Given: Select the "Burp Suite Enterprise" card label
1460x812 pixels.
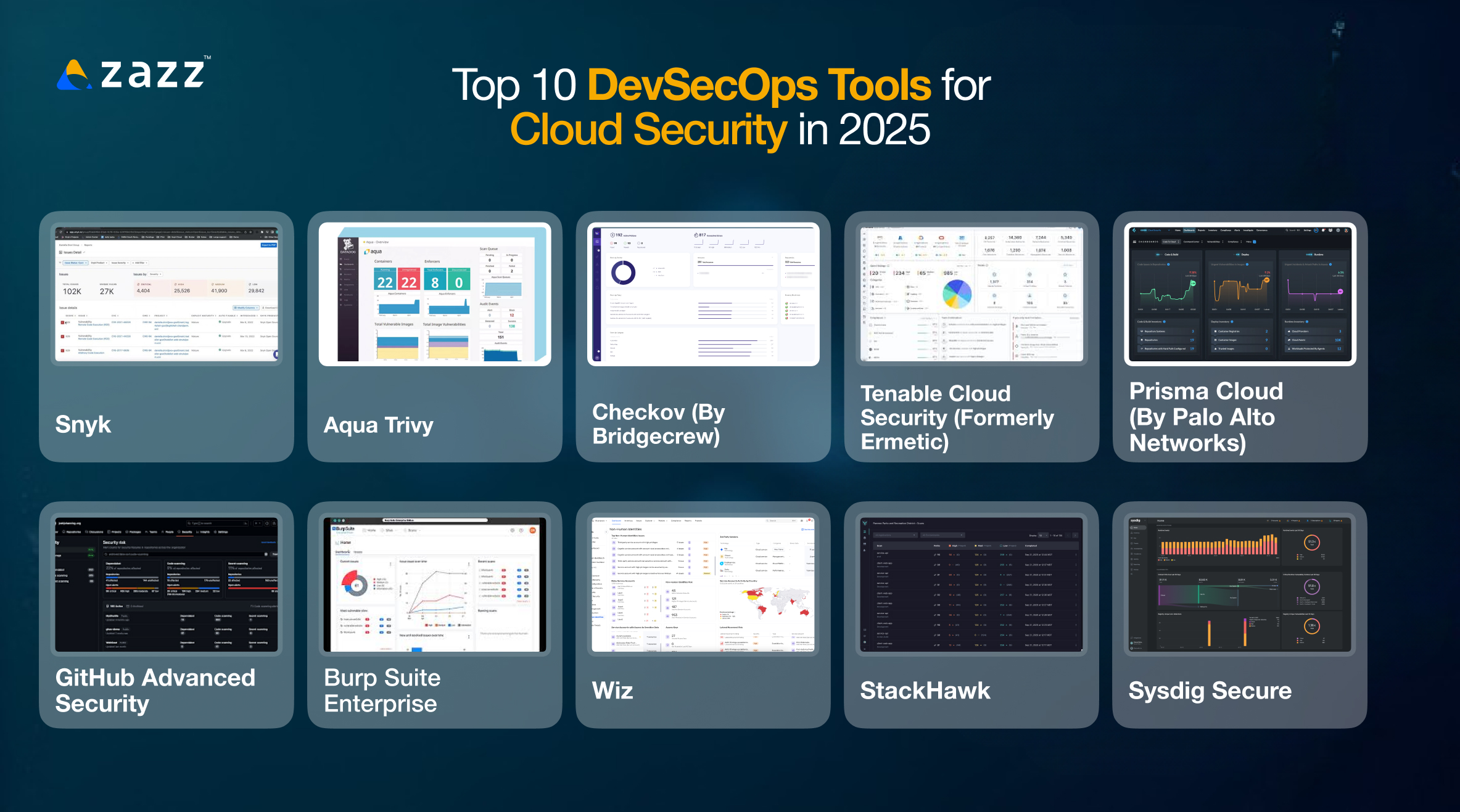Looking at the screenshot, I should [382, 691].
